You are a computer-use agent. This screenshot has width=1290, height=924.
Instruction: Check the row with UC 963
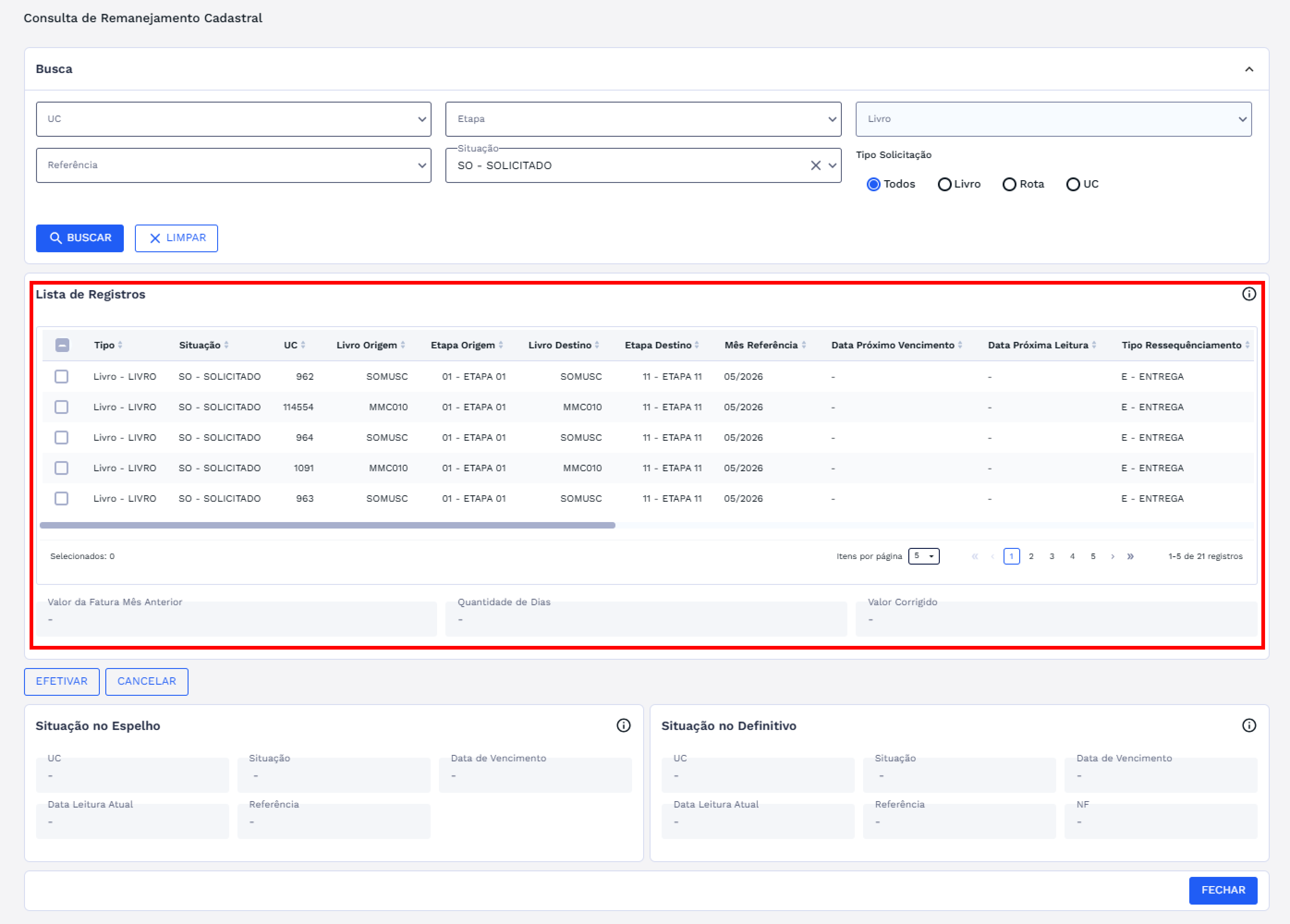pyautogui.click(x=61, y=498)
